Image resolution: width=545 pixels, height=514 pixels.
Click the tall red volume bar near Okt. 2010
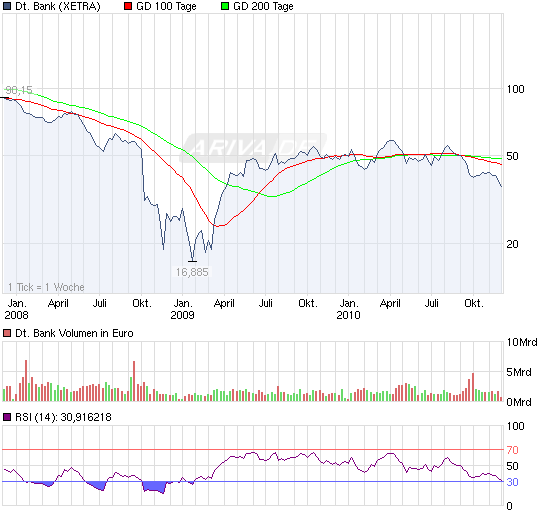tap(473, 387)
